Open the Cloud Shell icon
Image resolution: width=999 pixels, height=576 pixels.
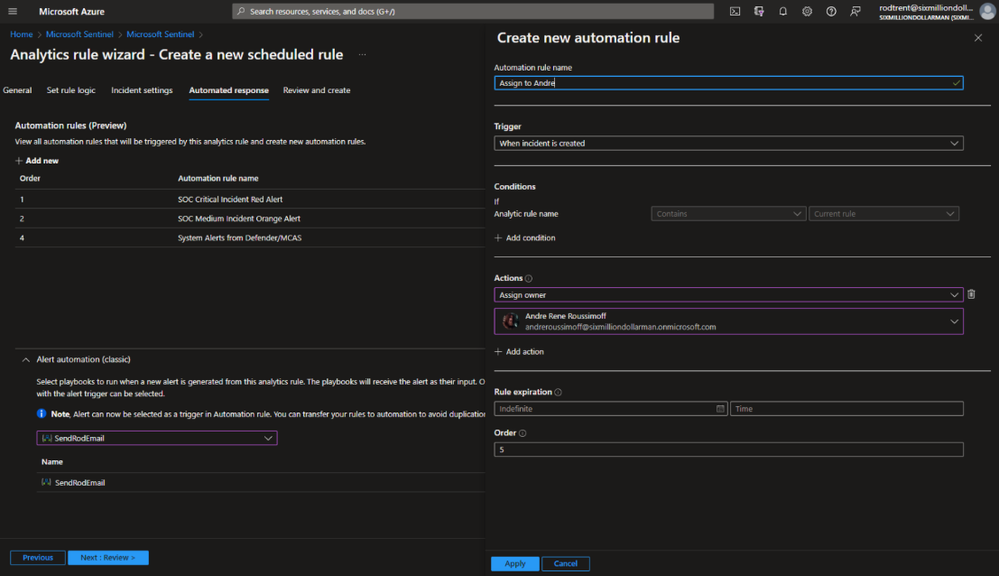tap(735, 12)
